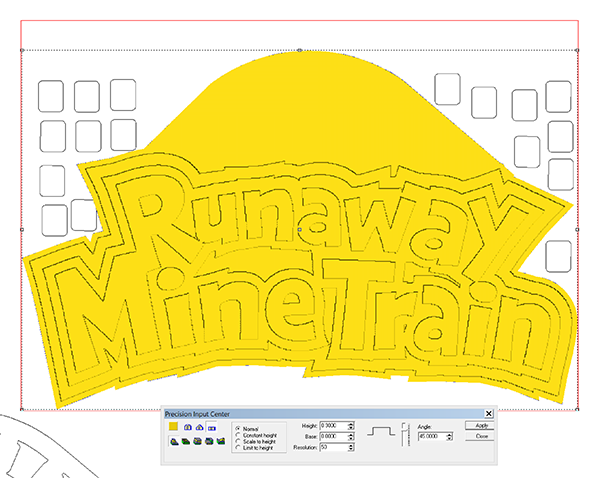Choose the second relief combine mode icon
The width and height of the screenshot is (600, 478).
[186, 441]
